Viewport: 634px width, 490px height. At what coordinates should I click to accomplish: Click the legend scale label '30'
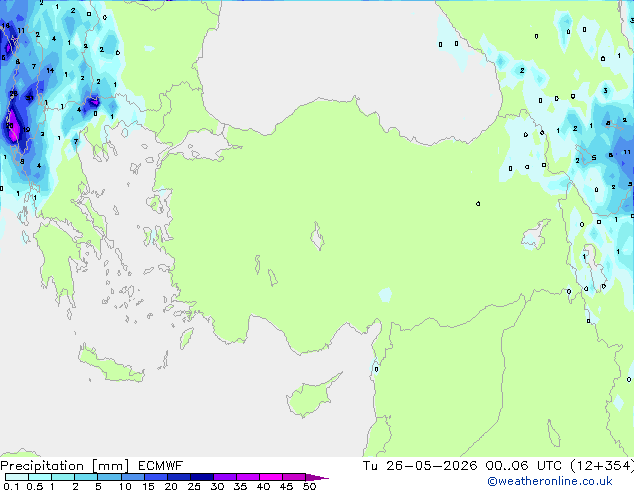coord(217,486)
